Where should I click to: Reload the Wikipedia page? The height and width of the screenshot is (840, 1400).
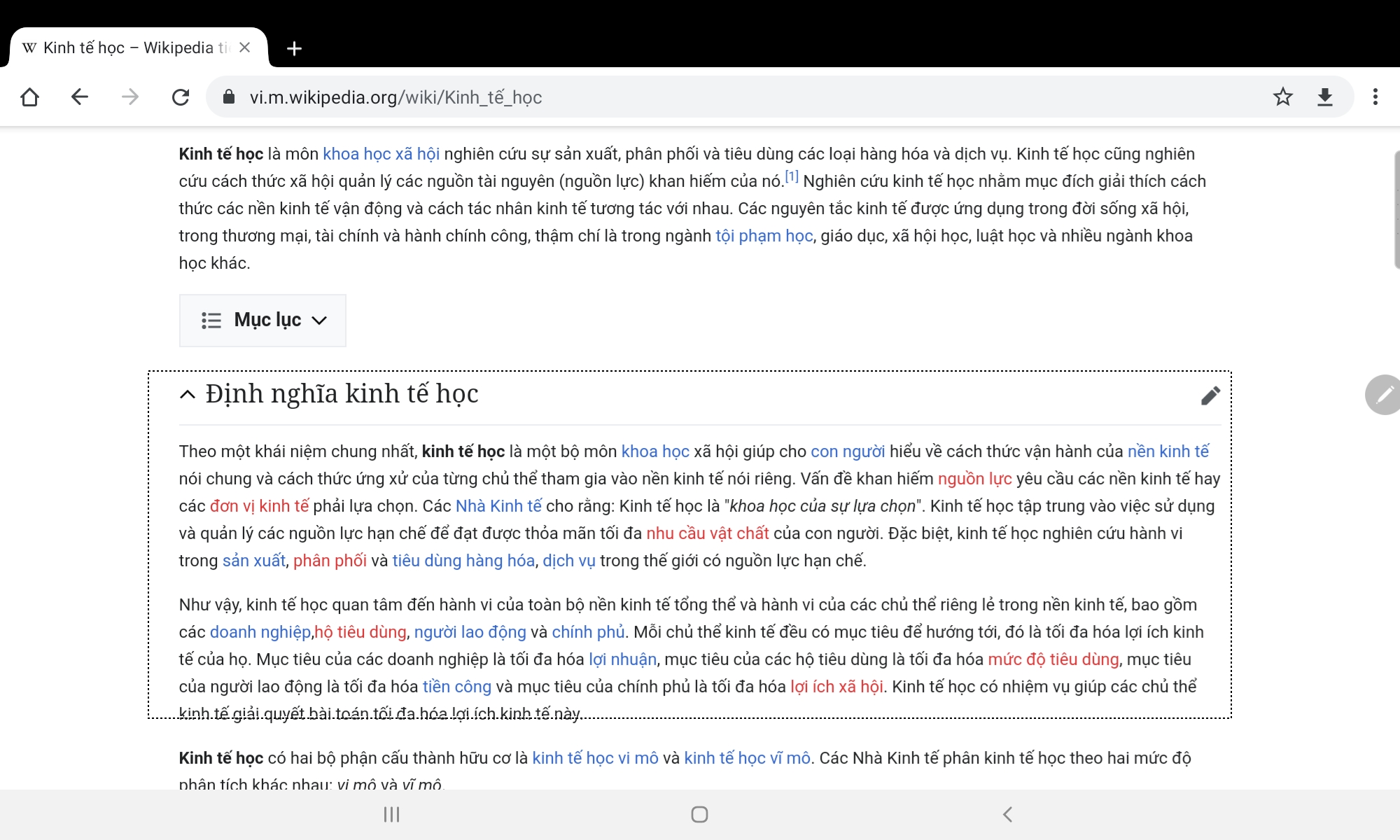click(181, 97)
